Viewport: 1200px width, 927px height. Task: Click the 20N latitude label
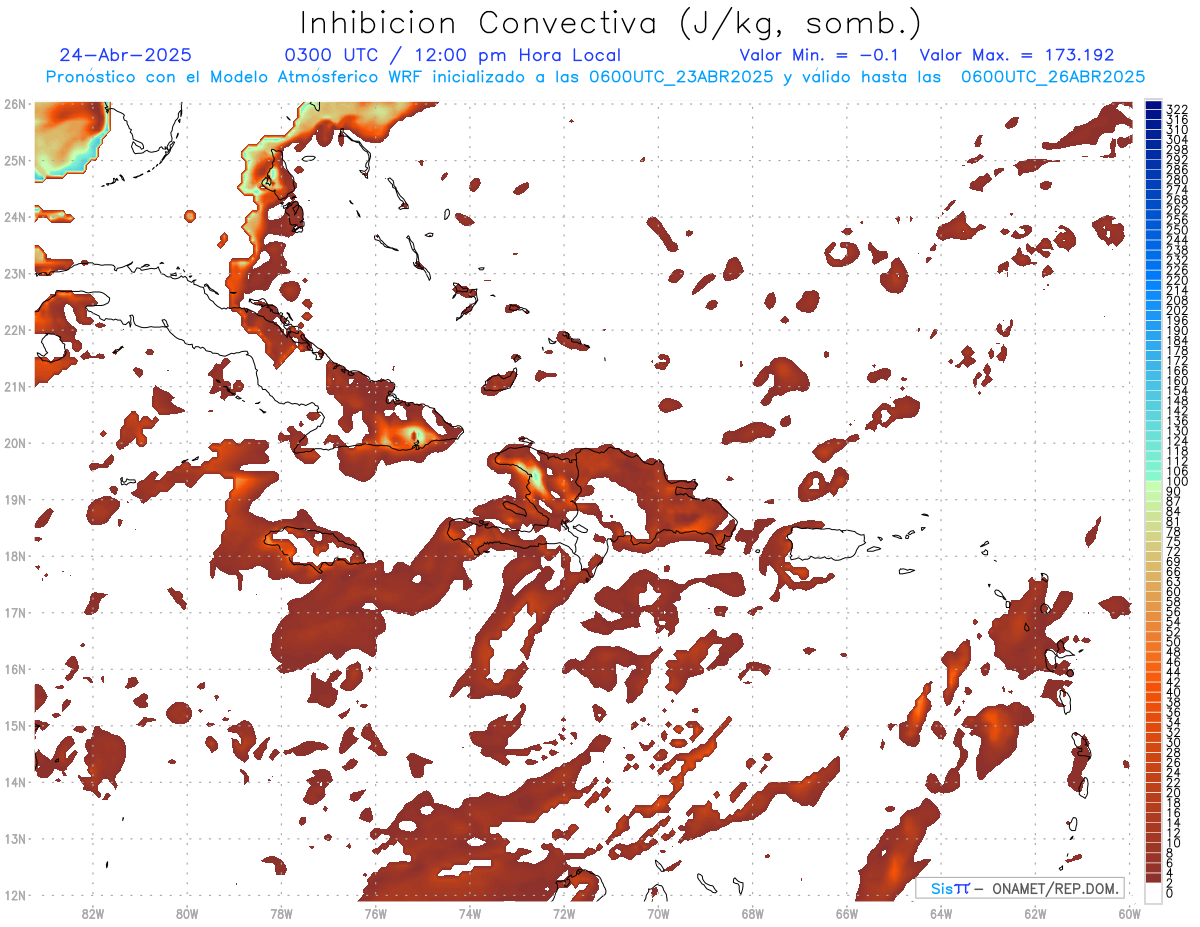(x=15, y=443)
